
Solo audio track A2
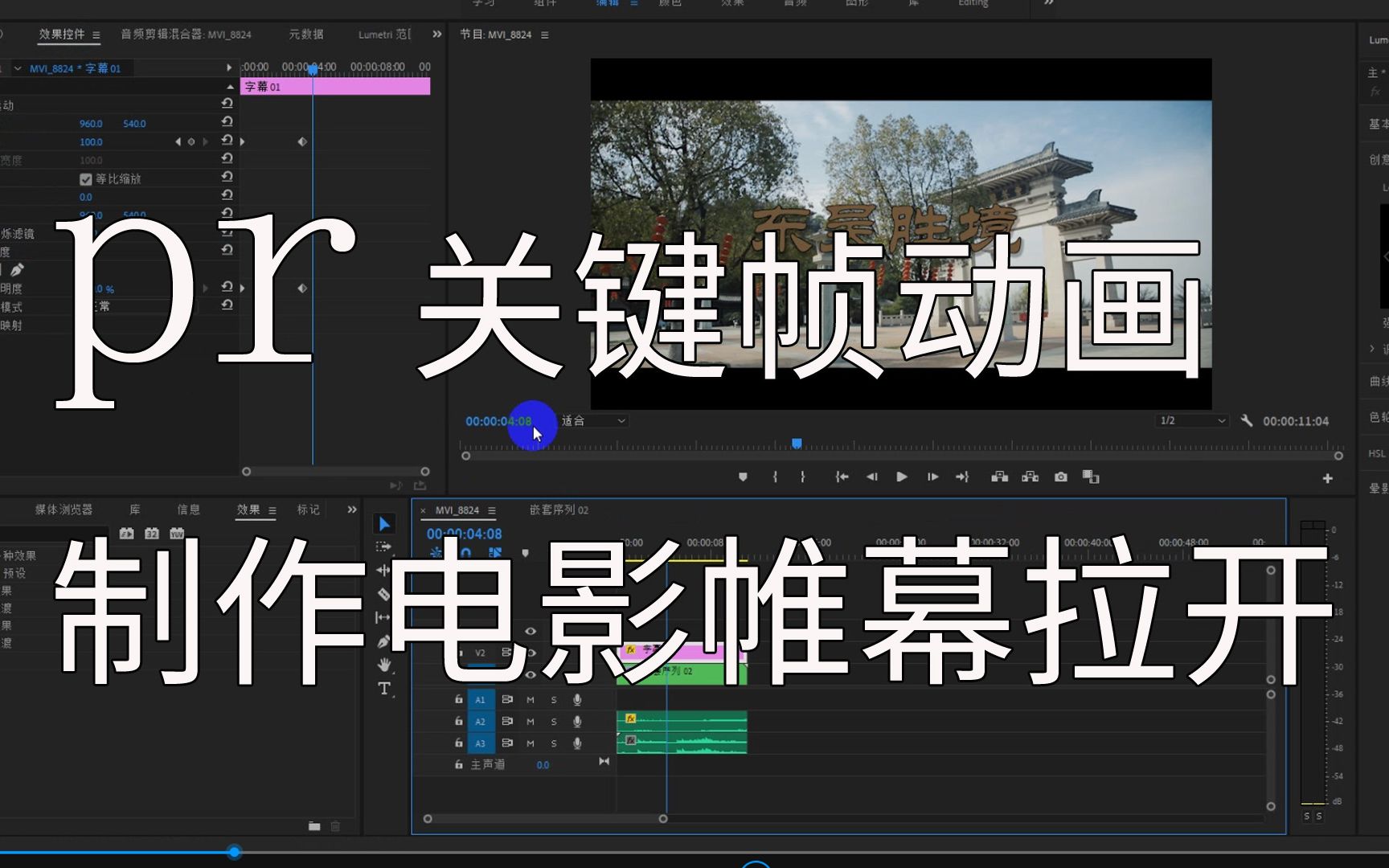pyautogui.click(x=554, y=722)
